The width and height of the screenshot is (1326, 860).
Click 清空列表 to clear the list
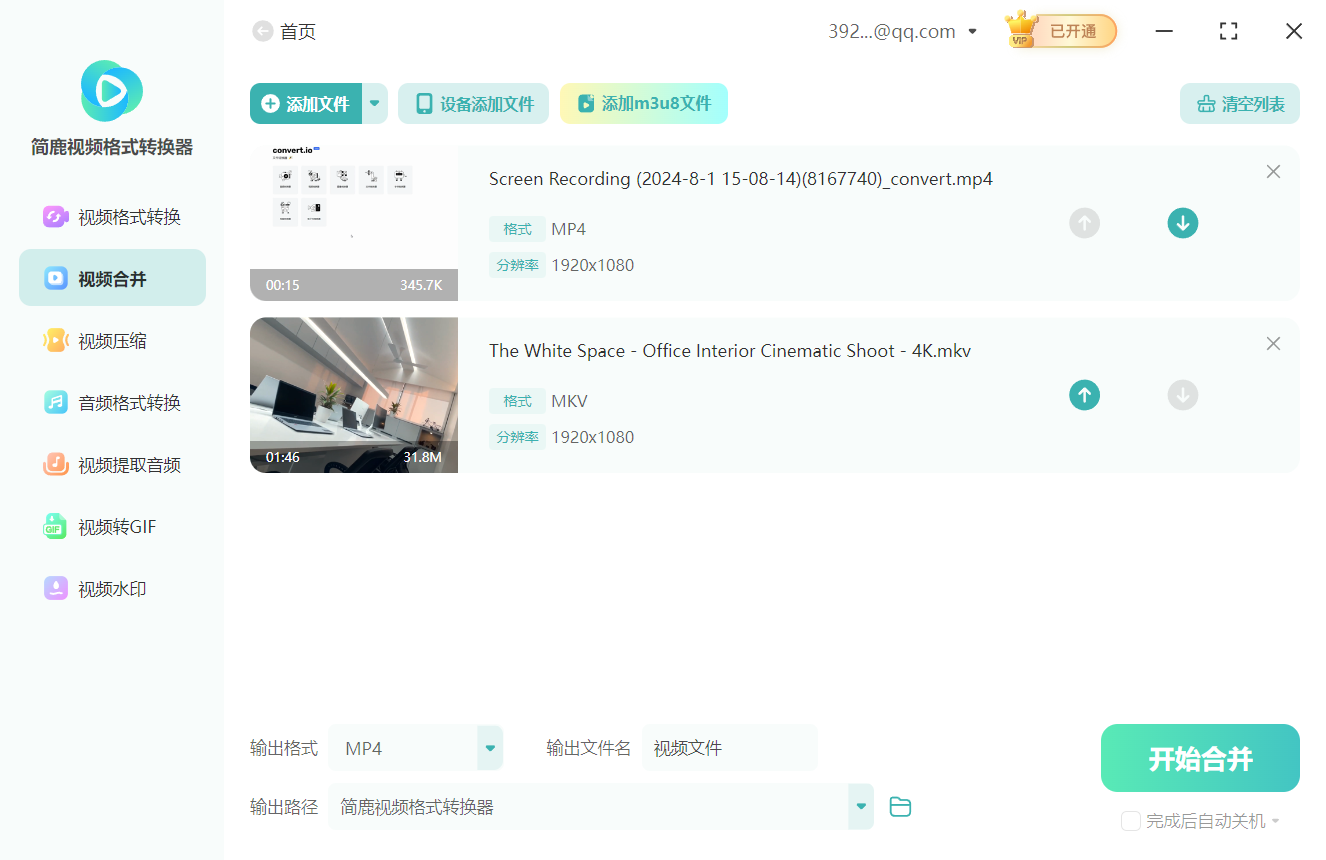pos(1239,103)
